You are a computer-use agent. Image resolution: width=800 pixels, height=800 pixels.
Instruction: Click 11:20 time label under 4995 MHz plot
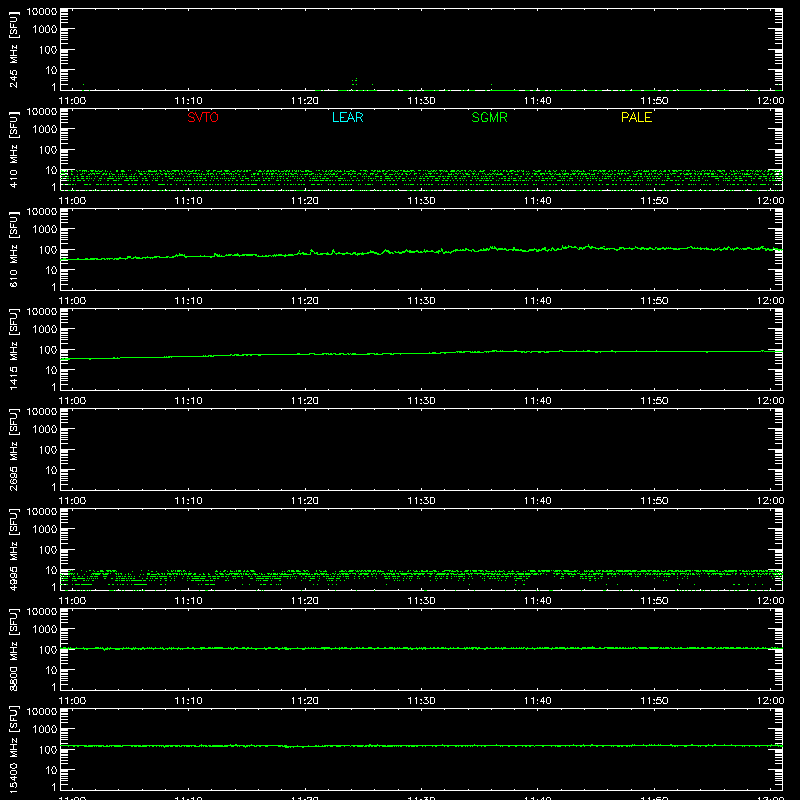[305, 601]
